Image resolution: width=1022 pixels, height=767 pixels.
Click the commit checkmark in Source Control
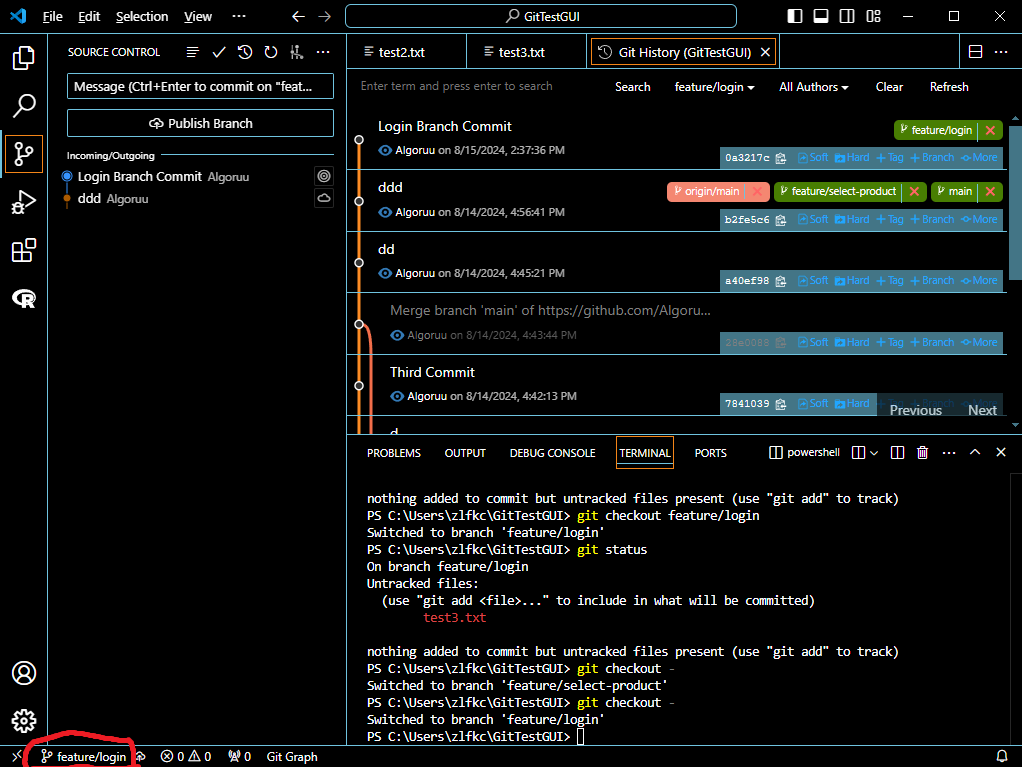pyautogui.click(x=219, y=52)
